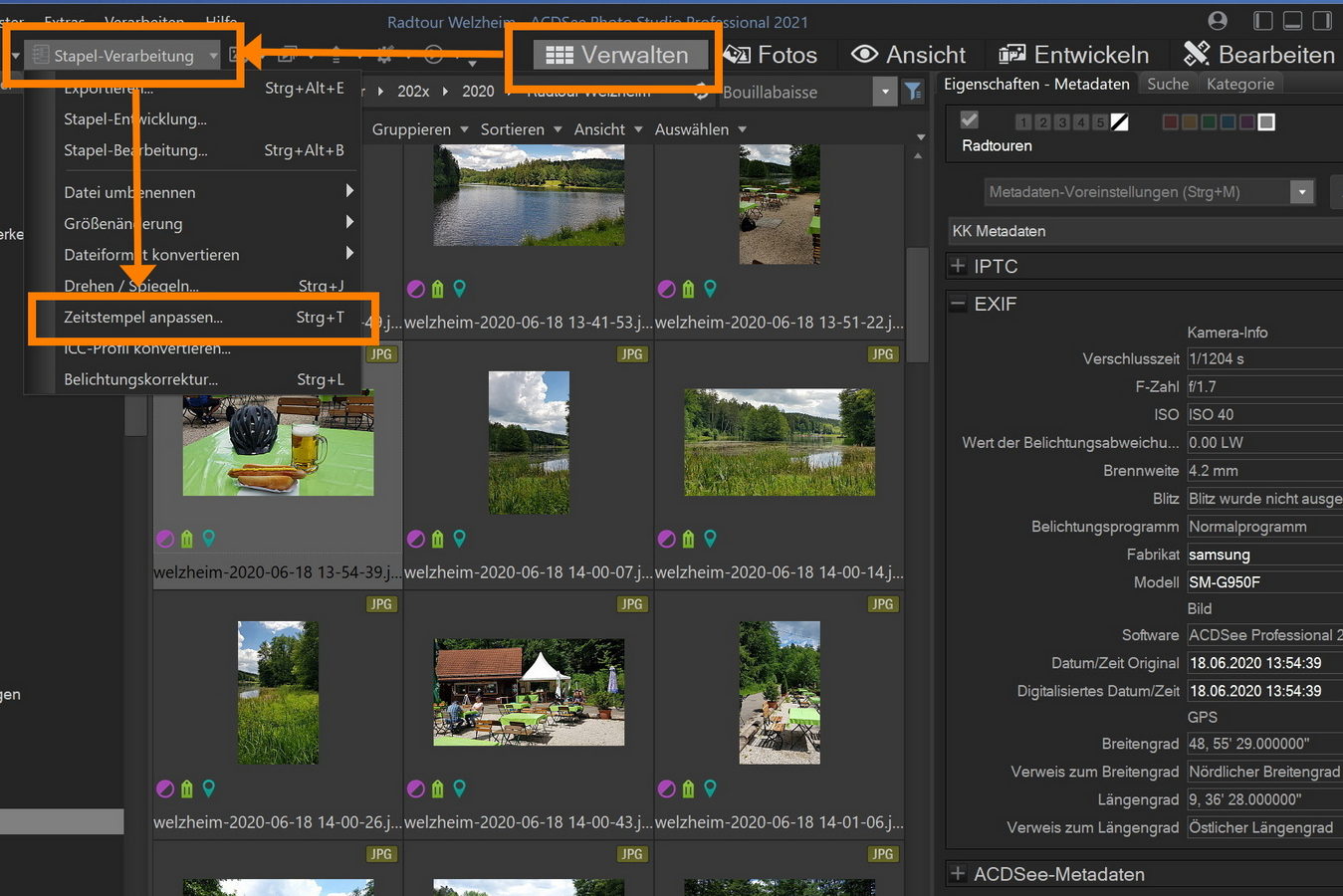1343x896 pixels.
Task: Apply green color label
Action: pos(1209,122)
